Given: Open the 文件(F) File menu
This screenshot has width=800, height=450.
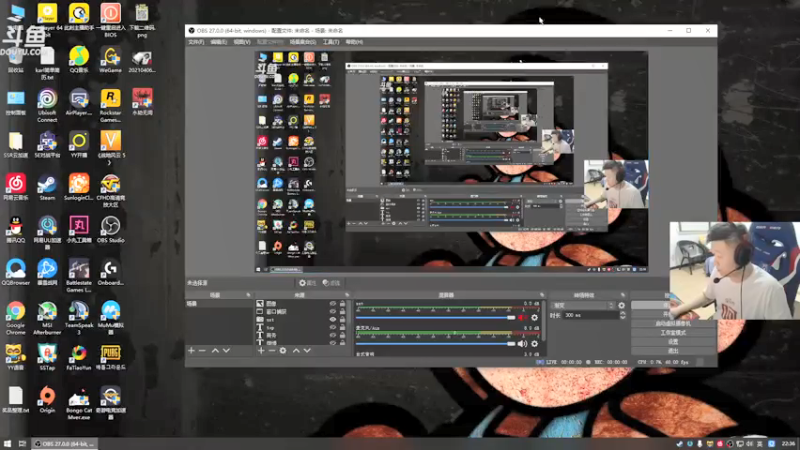Looking at the screenshot, I should point(196,42).
